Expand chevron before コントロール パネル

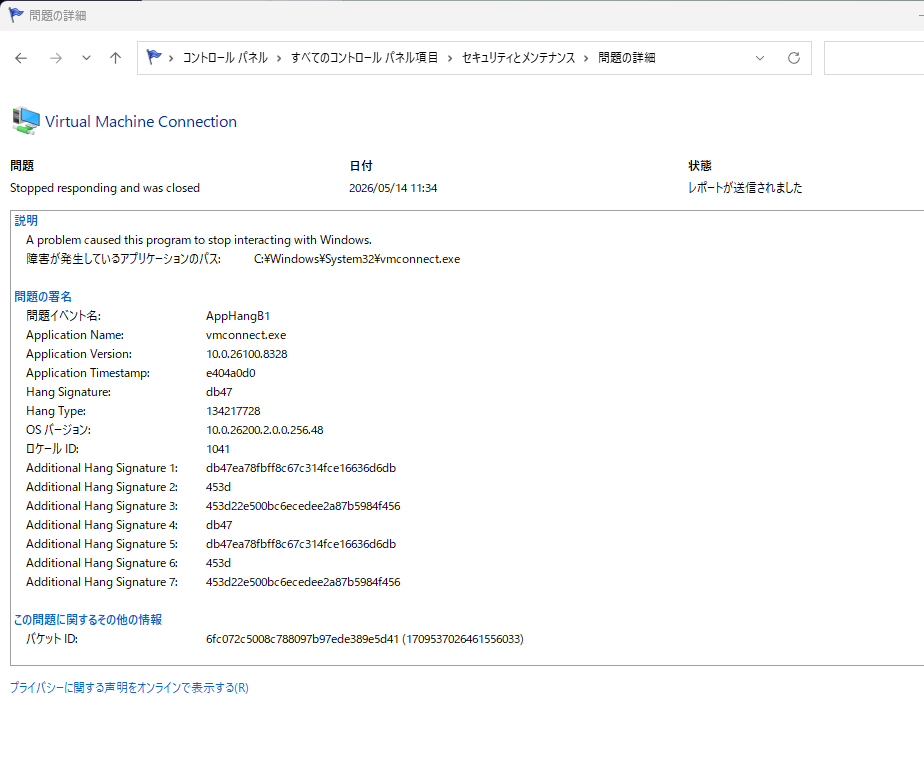[x=171, y=58]
